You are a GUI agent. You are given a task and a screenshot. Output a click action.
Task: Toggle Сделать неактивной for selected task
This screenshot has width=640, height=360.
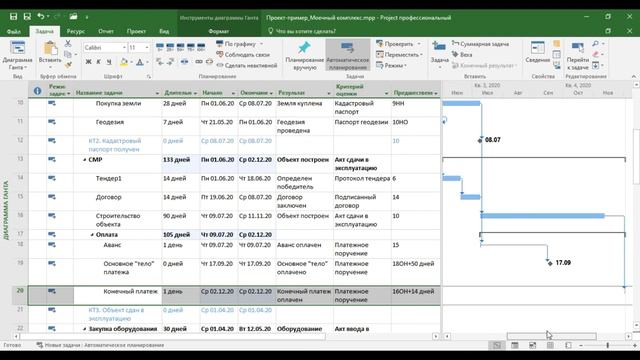click(247, 65)
